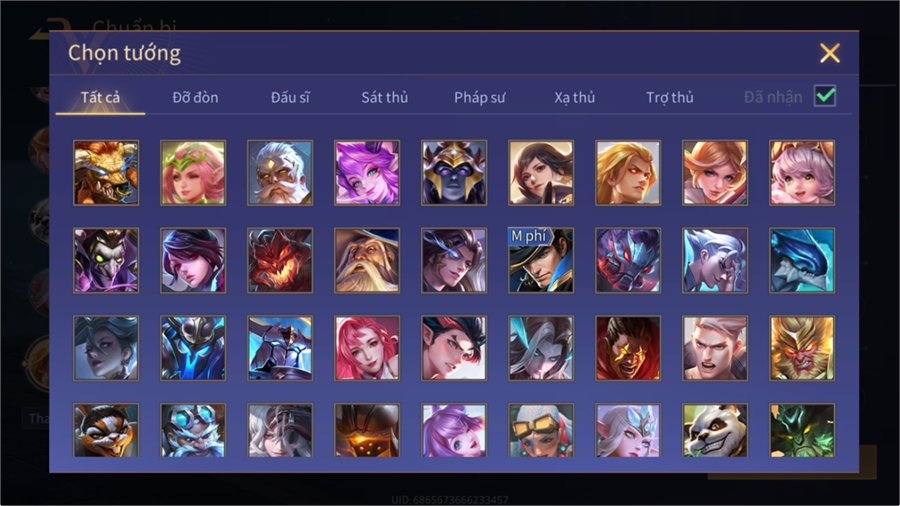Filter heroes by 'Xạ thủ' tab
This screenshot has height=506, width=900.
click(575, 98)
